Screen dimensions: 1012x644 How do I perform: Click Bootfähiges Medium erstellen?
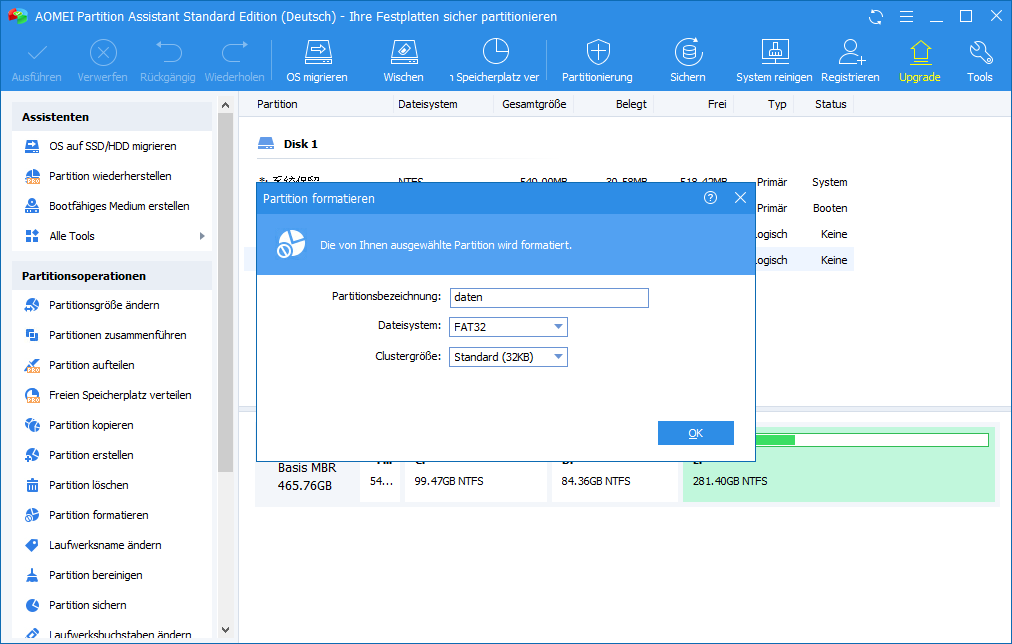tap(119, 206)
